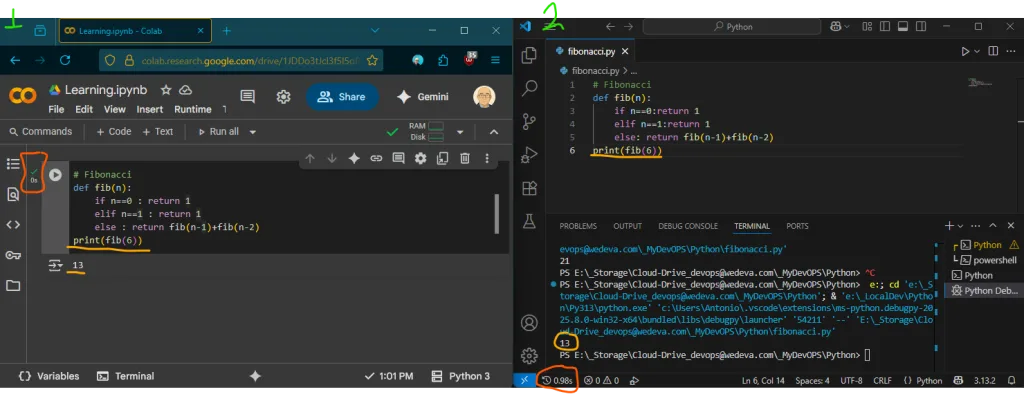Bookmark the Colab page with star

pos(372,60)
